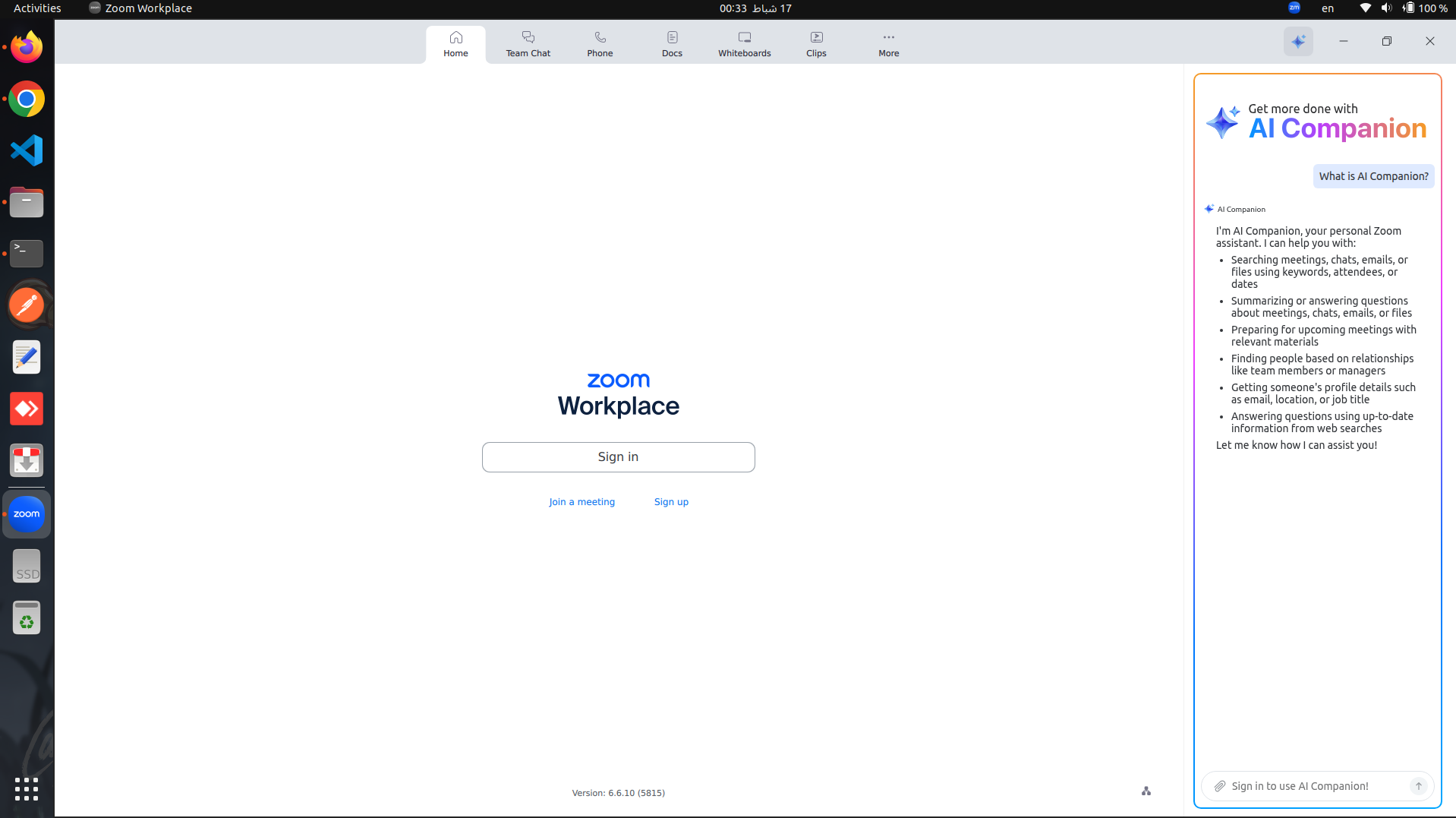Toggle the AI Companion sparkle icon
Viewport: 1456px width, 818px height.
(x=1298, y=41)
